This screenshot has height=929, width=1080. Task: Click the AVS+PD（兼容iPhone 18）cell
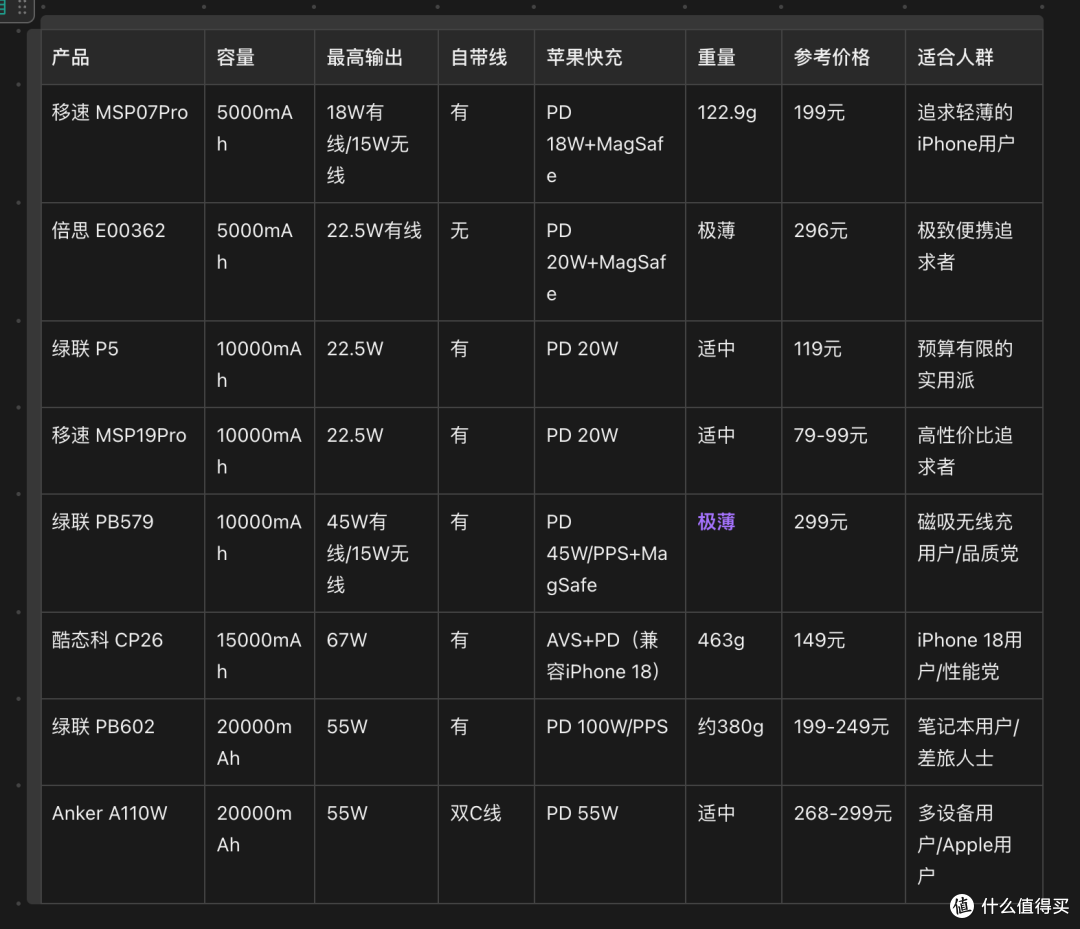610,656
